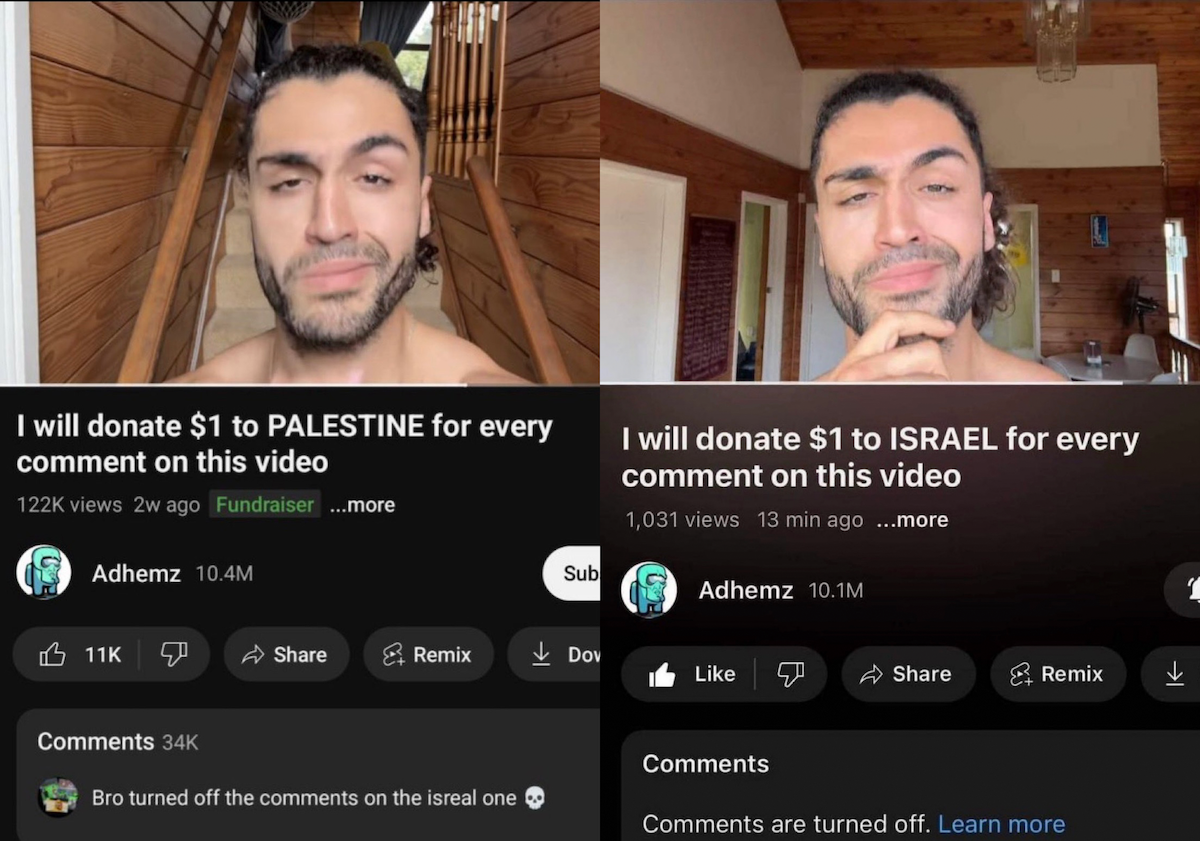Image resolution: width=1200 pixels, height=841 pixels.
Task: Dislike the Palestine donation video
Action: click(174, 654)
